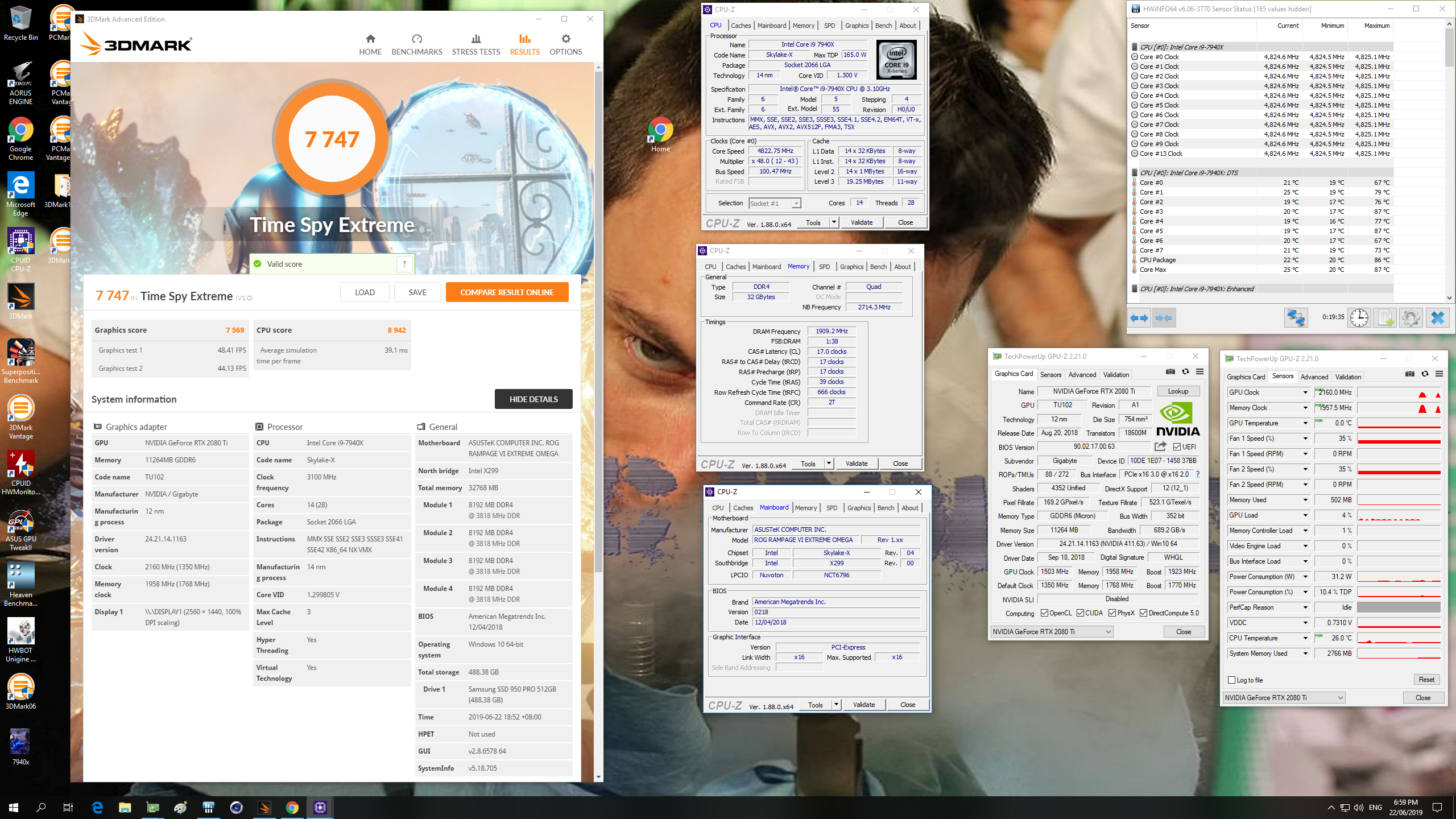Open the Microsoft Edge desktop shortcut
1456x819 pixels.
21,195
